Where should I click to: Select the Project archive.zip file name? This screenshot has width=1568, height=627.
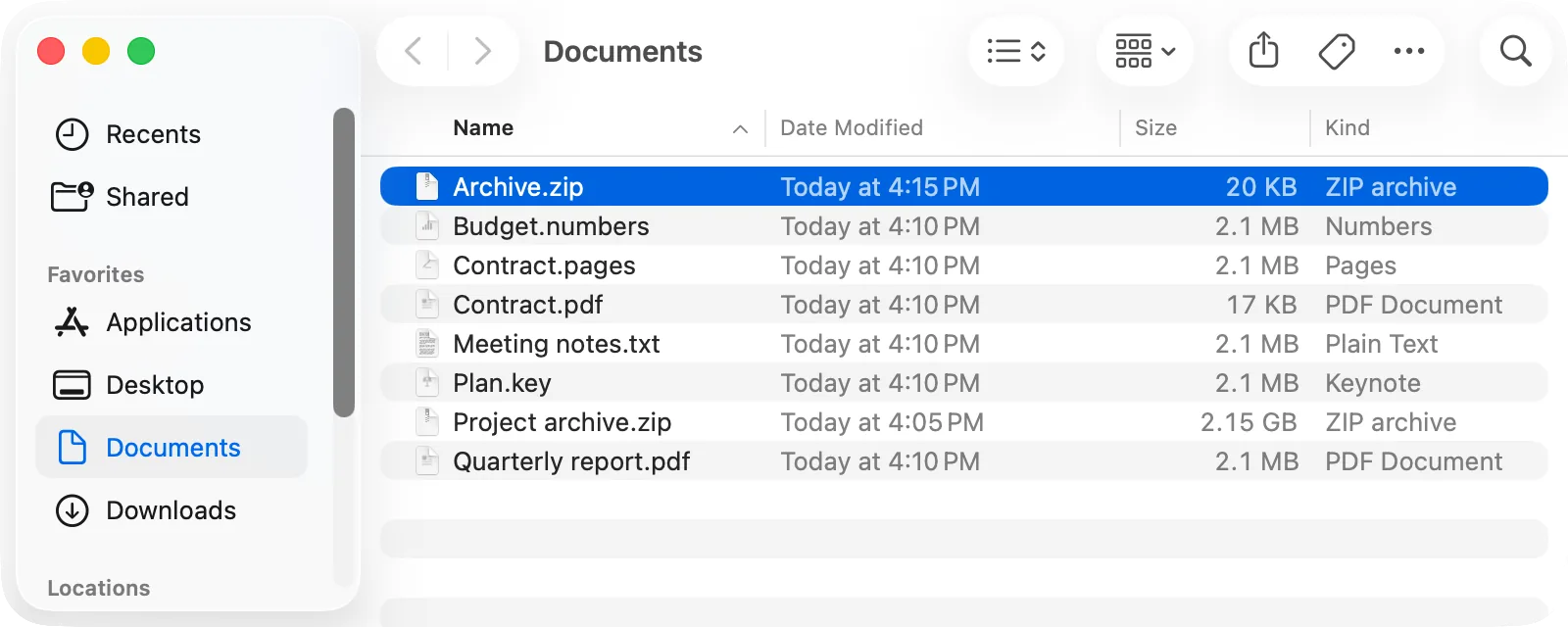pos(562,422)
